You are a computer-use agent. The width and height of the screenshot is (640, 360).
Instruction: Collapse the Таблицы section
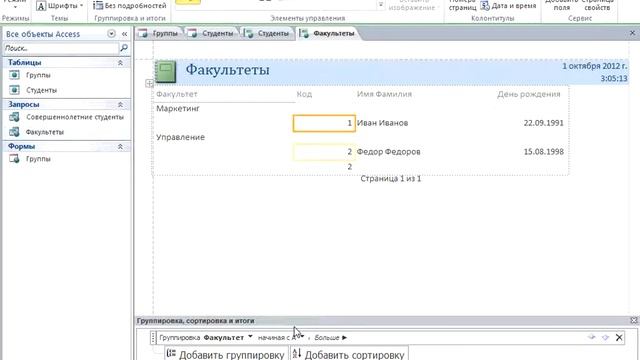click(x=120, y=62)
